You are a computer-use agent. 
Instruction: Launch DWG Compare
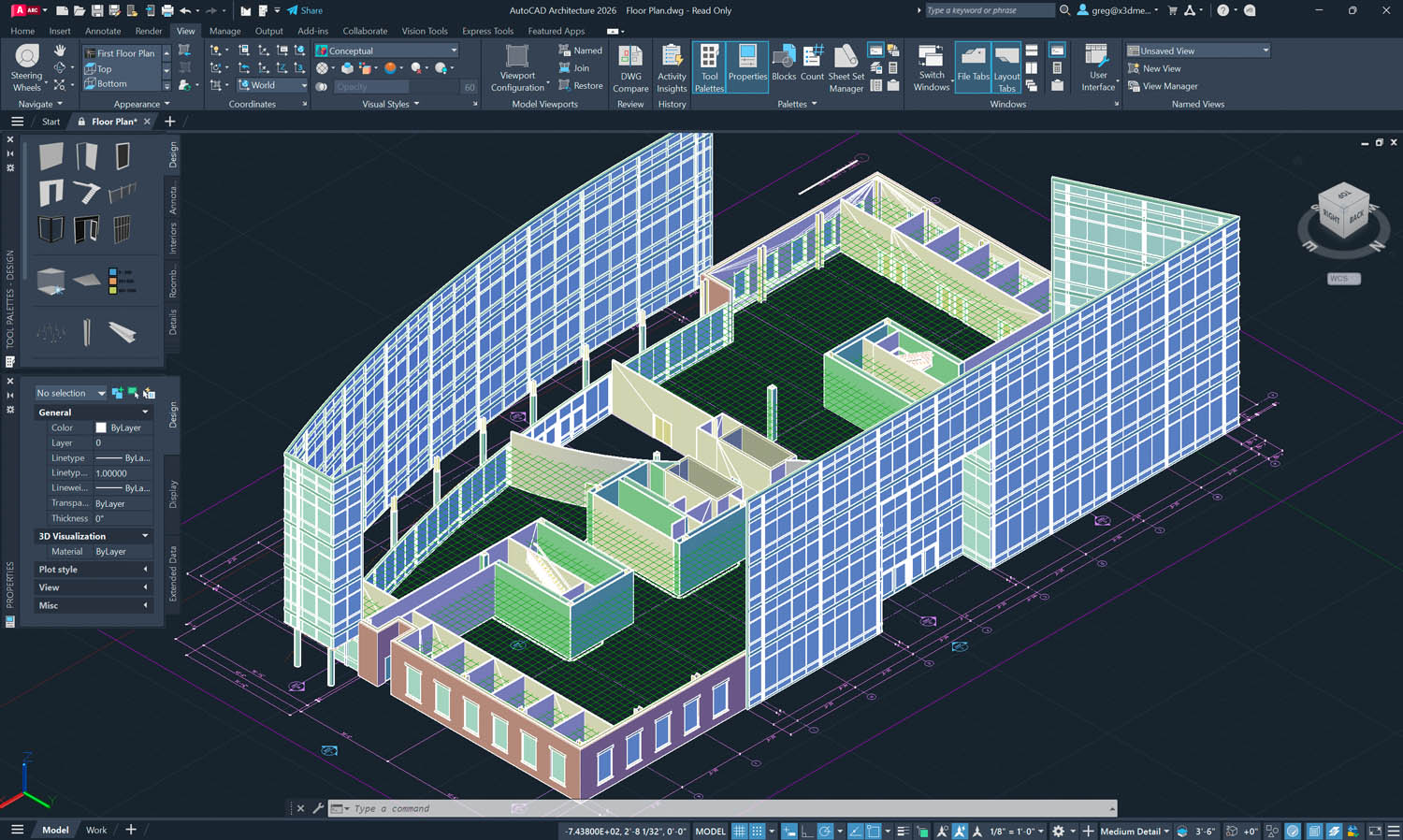pos(630,67)
